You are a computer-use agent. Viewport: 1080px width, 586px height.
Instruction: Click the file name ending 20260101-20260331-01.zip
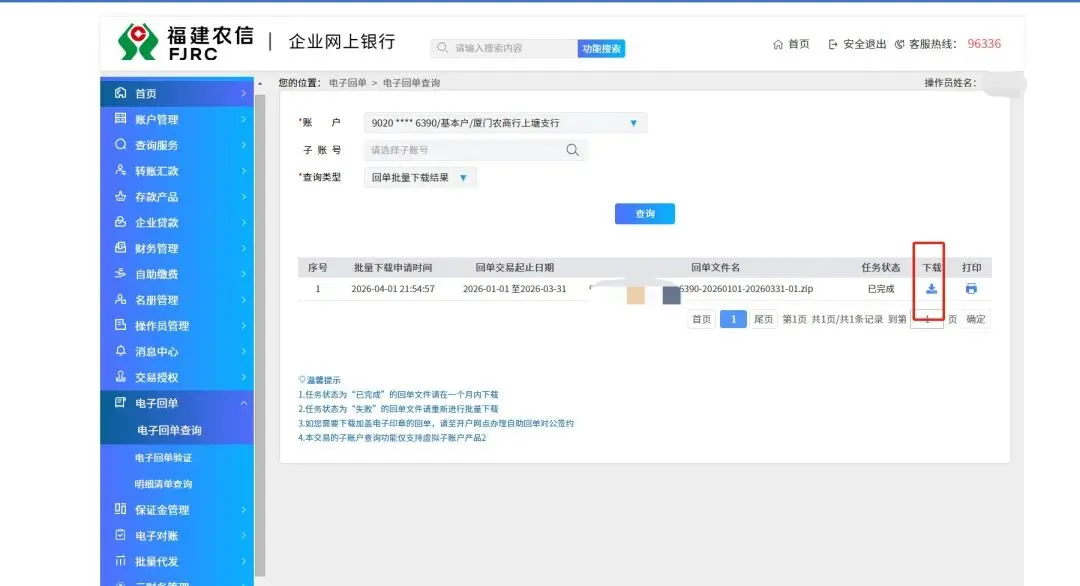(x=746, y=289)
